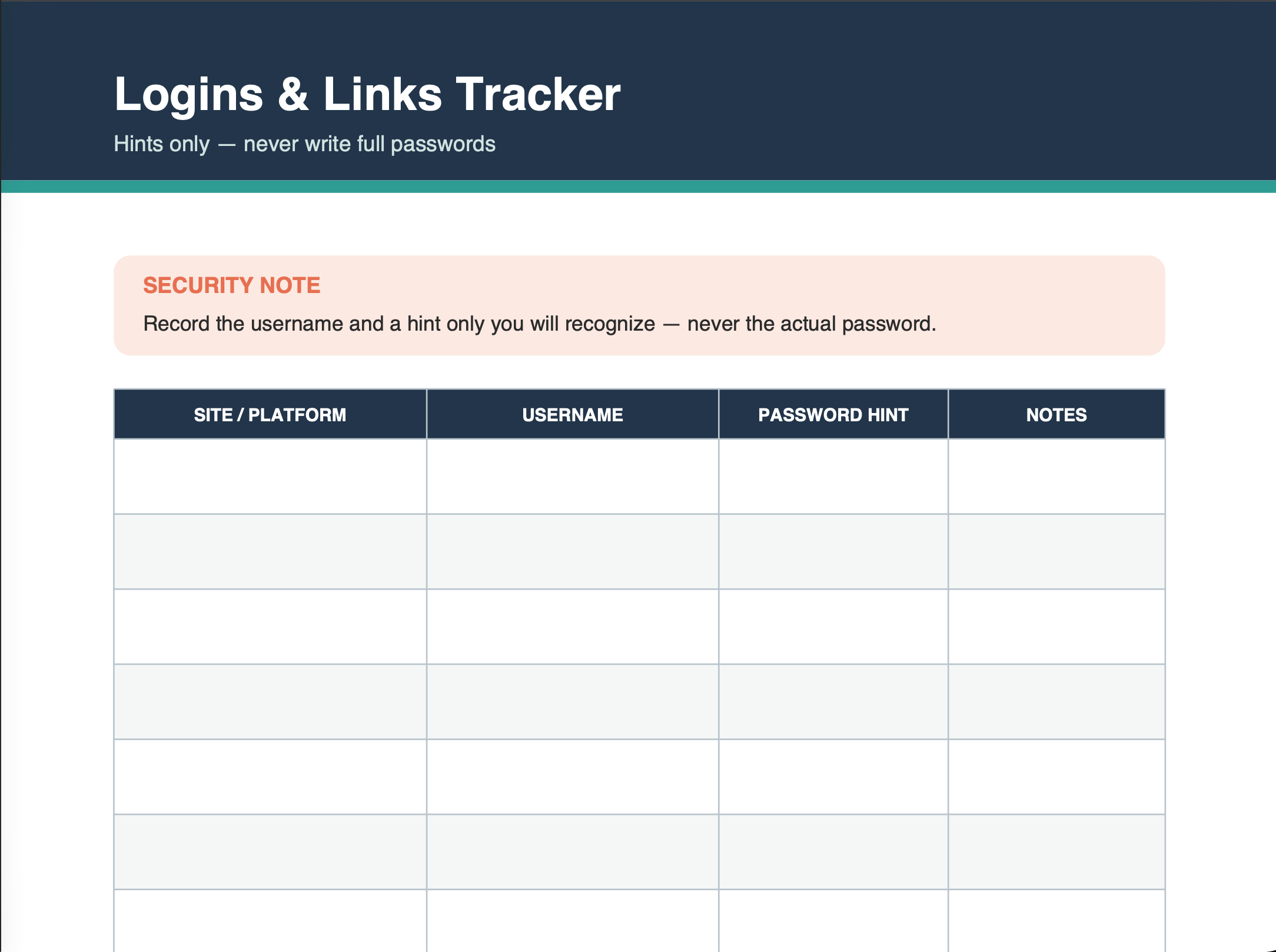
Task: Click the SECURITY NOTE heading
Action: pyautogui.click(x=232, y=285)
